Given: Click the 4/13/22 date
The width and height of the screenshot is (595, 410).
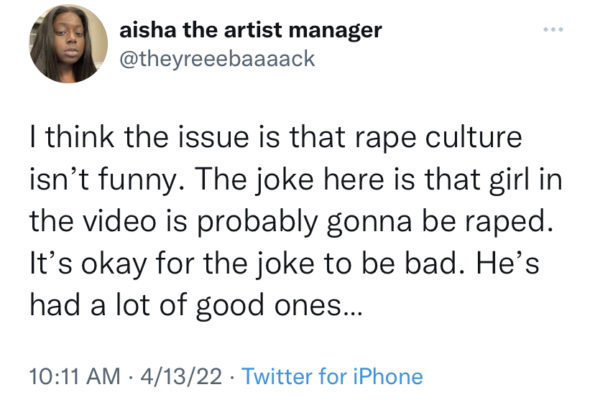Looking at the screenshot, I should pyautogui.click(x=181, y=377).
